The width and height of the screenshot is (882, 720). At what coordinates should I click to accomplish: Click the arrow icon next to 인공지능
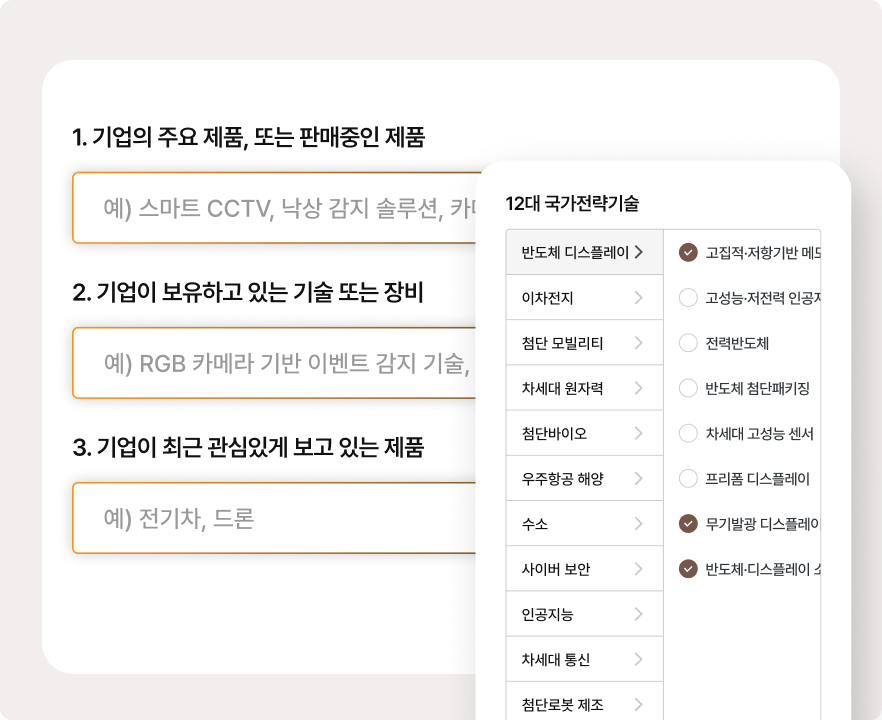click(x=640, y=614)
